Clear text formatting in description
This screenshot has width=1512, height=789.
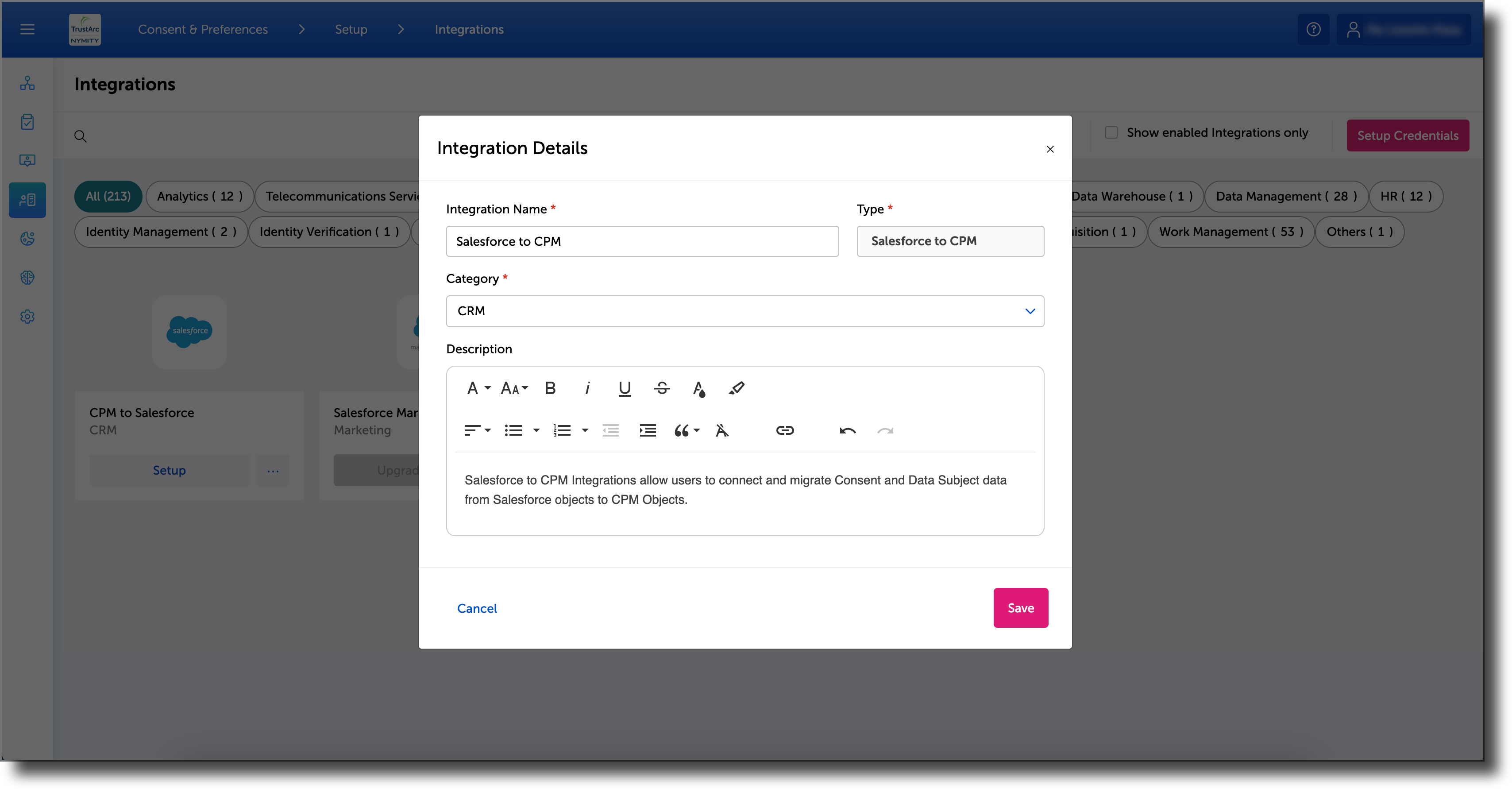tap(722, 431)
